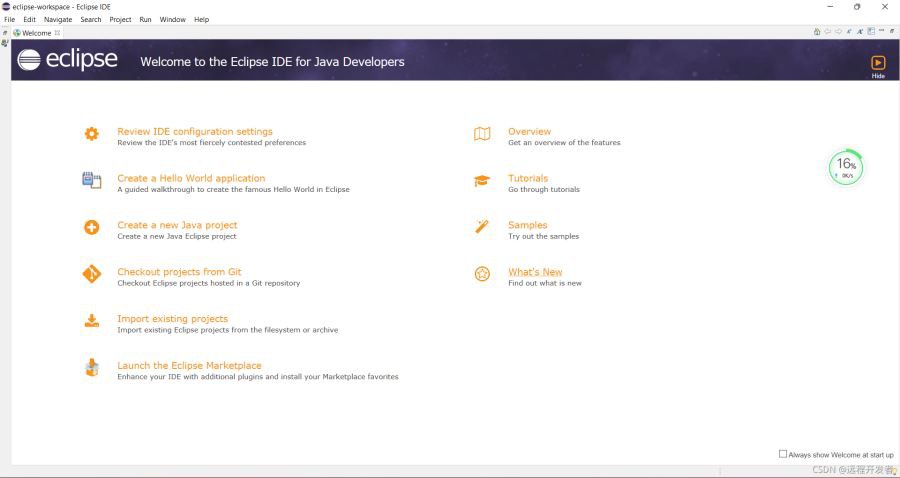Click the plus icon for new Java project
The height and width of the screenshot is (478, 900).
[x=92, y=227]
